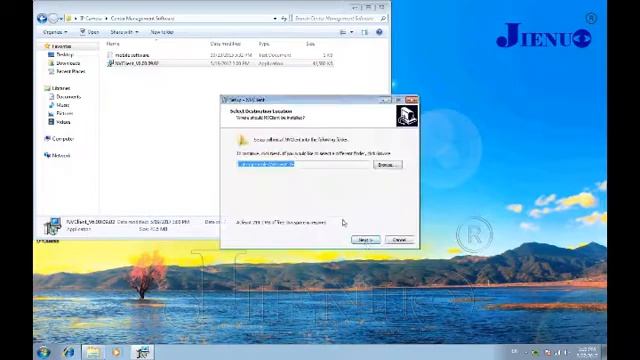The height and width of the screenshot is (360, 640).
Task: Open address bar history dropdown
Action: pos(275,18)
